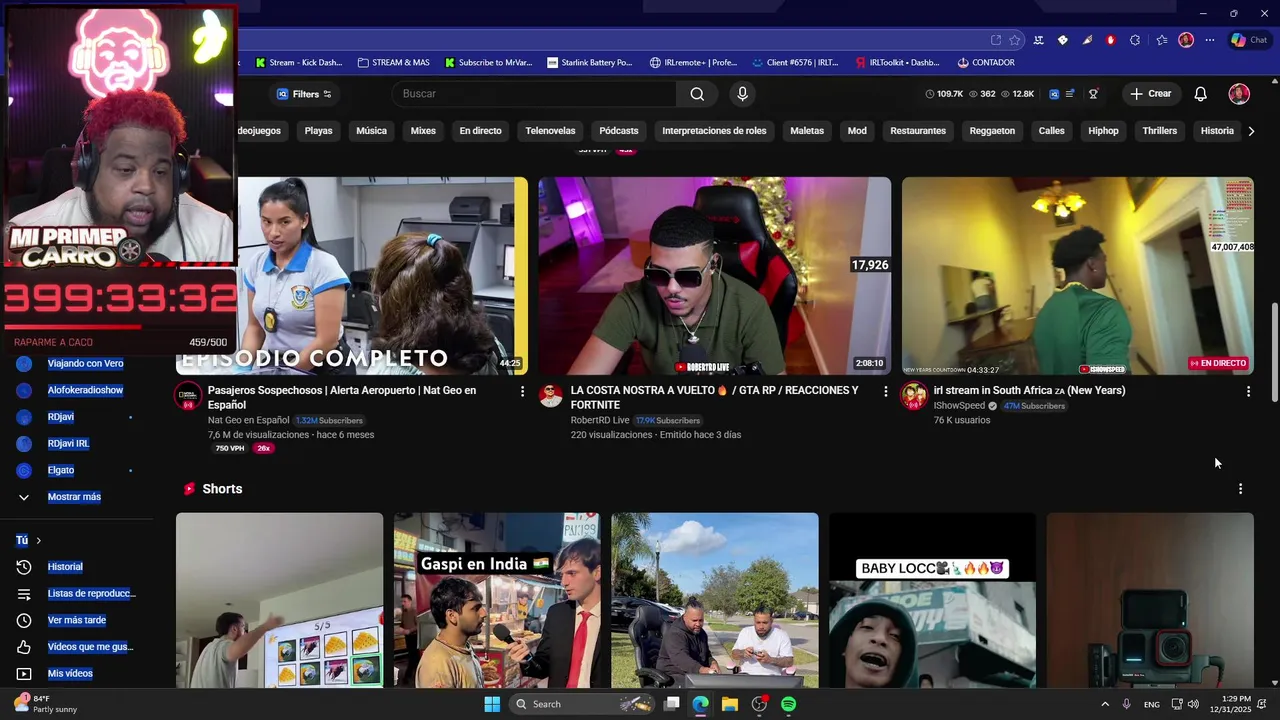Open the trophy achievements icon

click(1093, 94)
